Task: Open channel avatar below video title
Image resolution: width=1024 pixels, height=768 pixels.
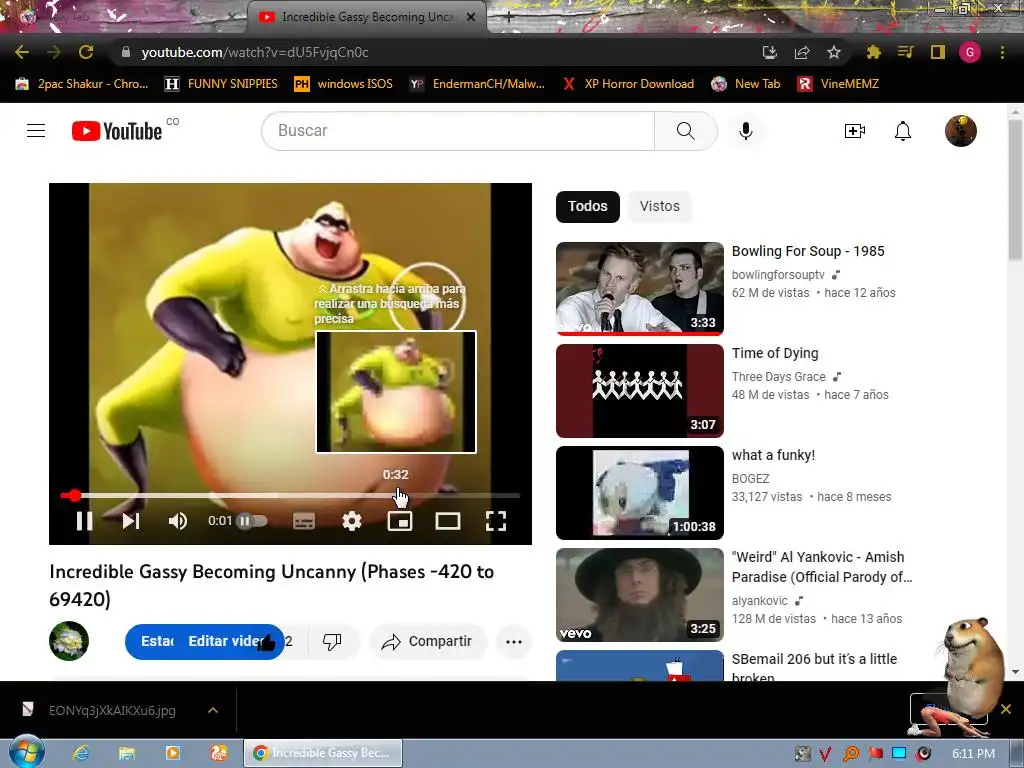Action: [x=69, y=641]
